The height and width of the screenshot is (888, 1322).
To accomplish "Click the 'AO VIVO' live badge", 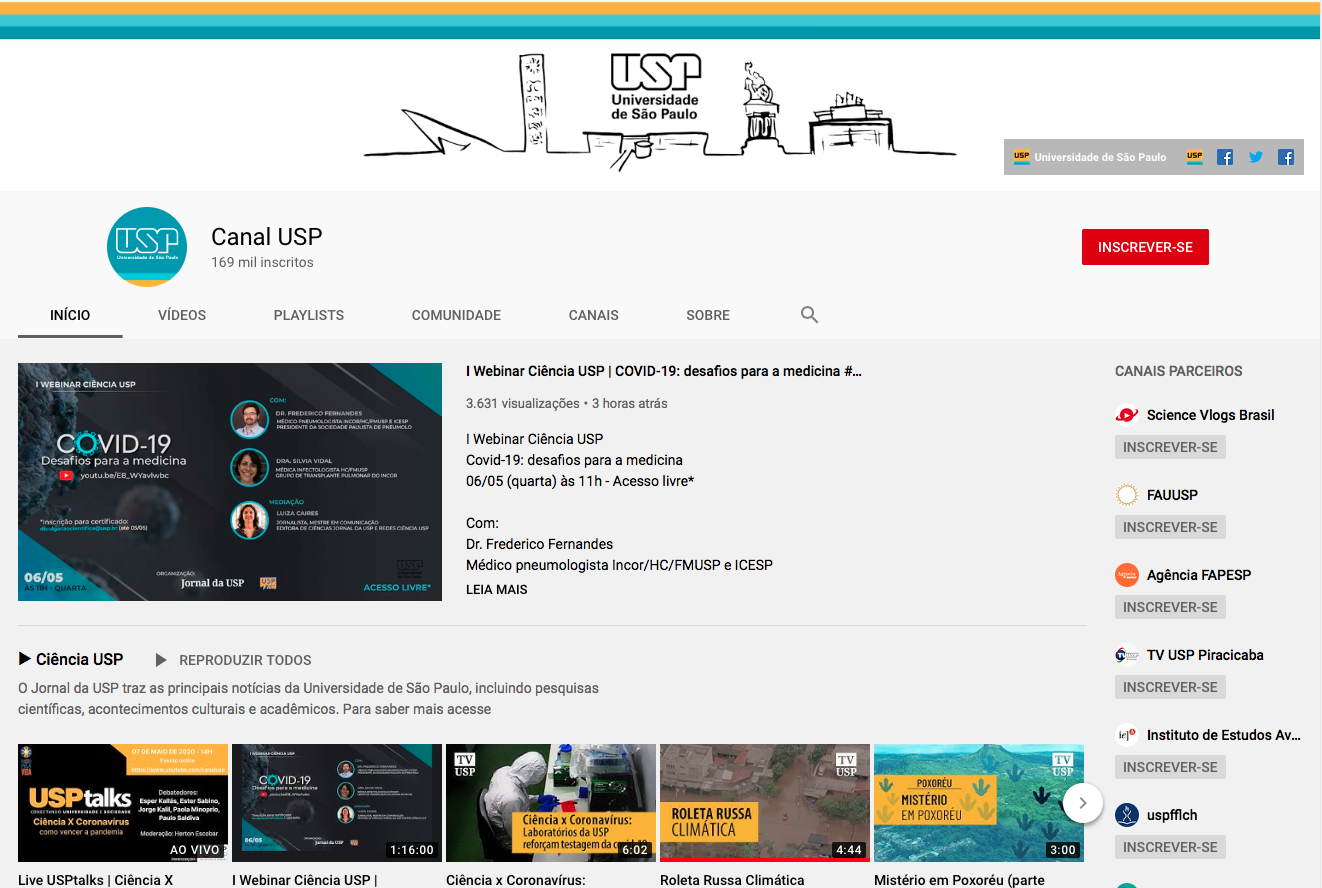I will point(195,850).
